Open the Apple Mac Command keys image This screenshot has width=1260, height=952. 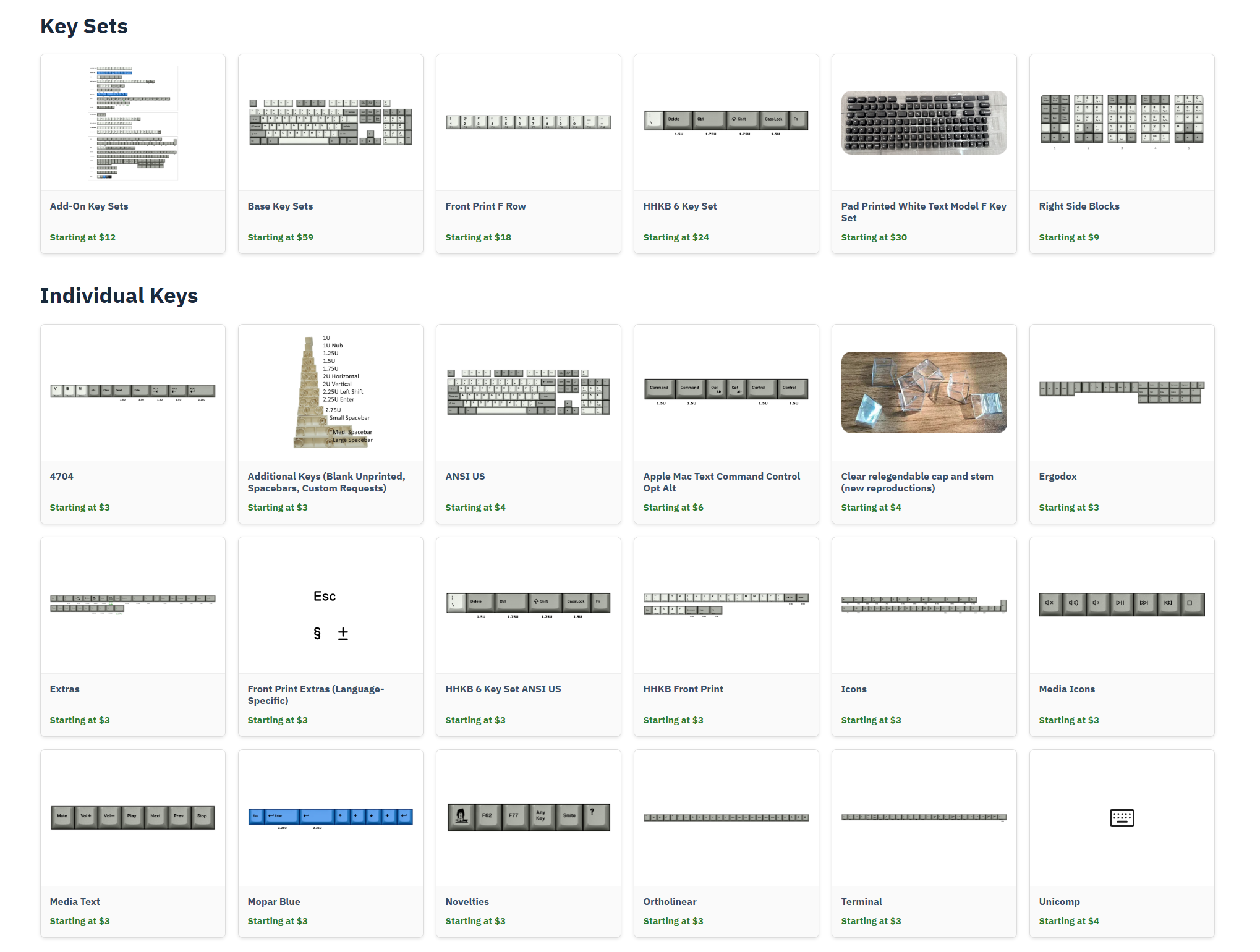coord(726,392)
